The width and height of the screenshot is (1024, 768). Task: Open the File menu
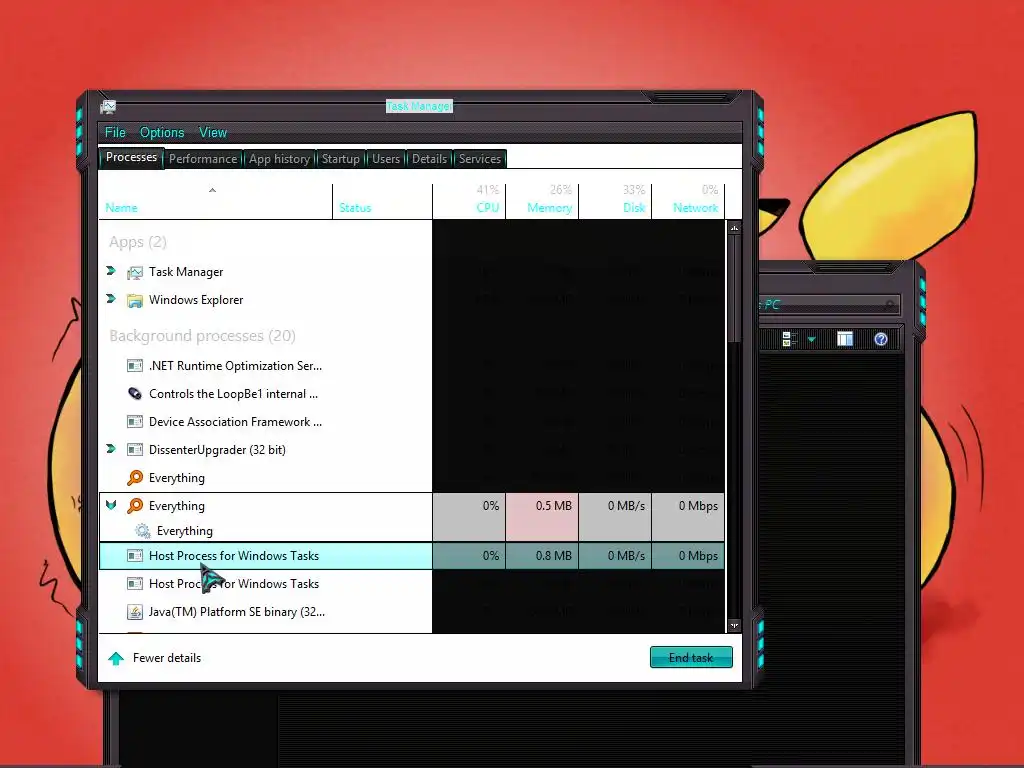pos(115,133)
